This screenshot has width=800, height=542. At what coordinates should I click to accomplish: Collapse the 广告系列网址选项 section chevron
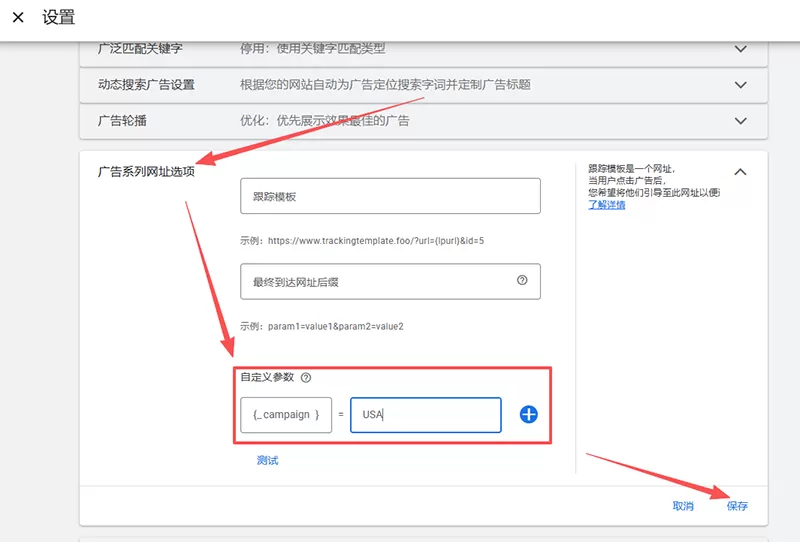click(x=740, y=172)
